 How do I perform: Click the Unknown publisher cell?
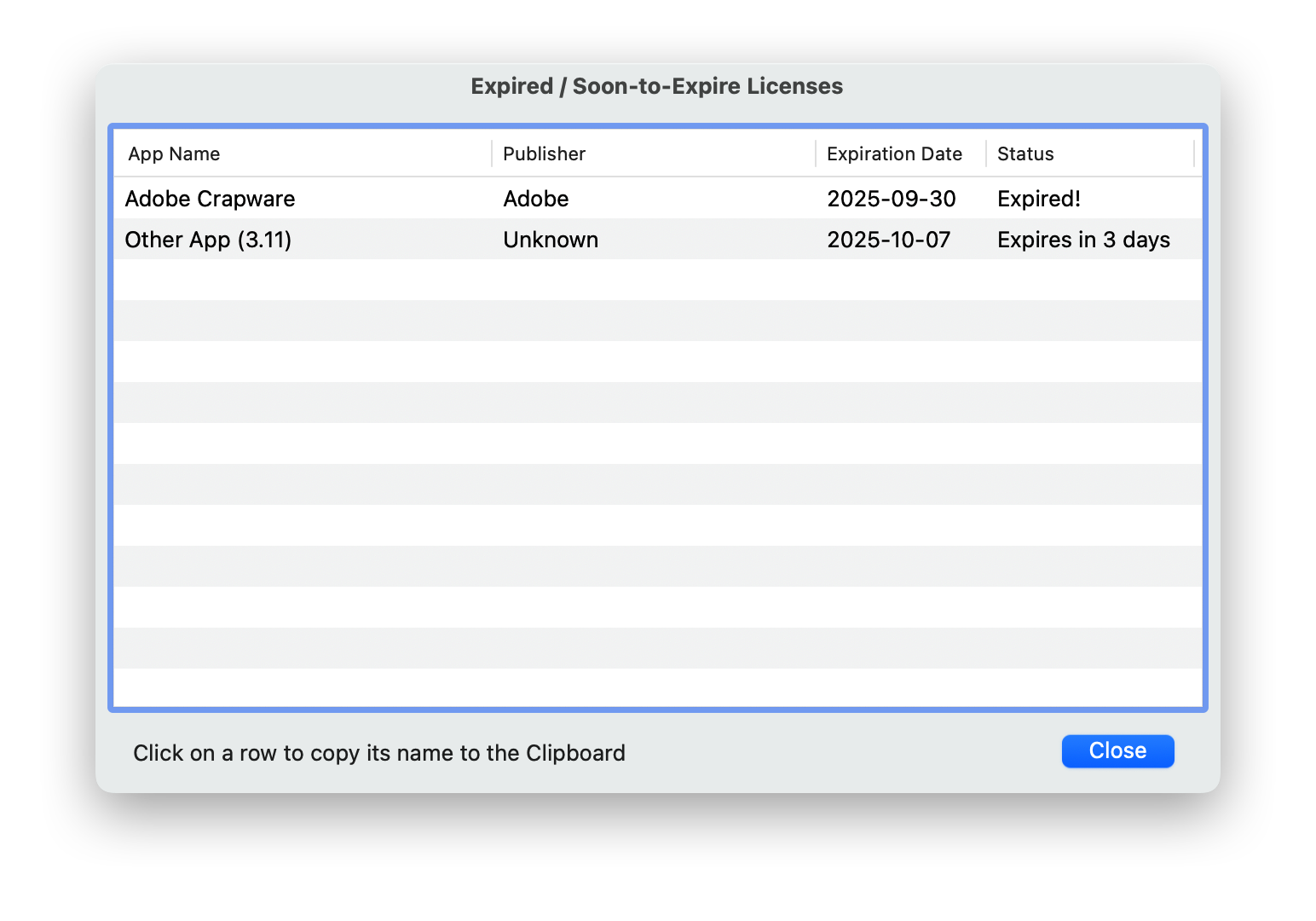[551, 240]
